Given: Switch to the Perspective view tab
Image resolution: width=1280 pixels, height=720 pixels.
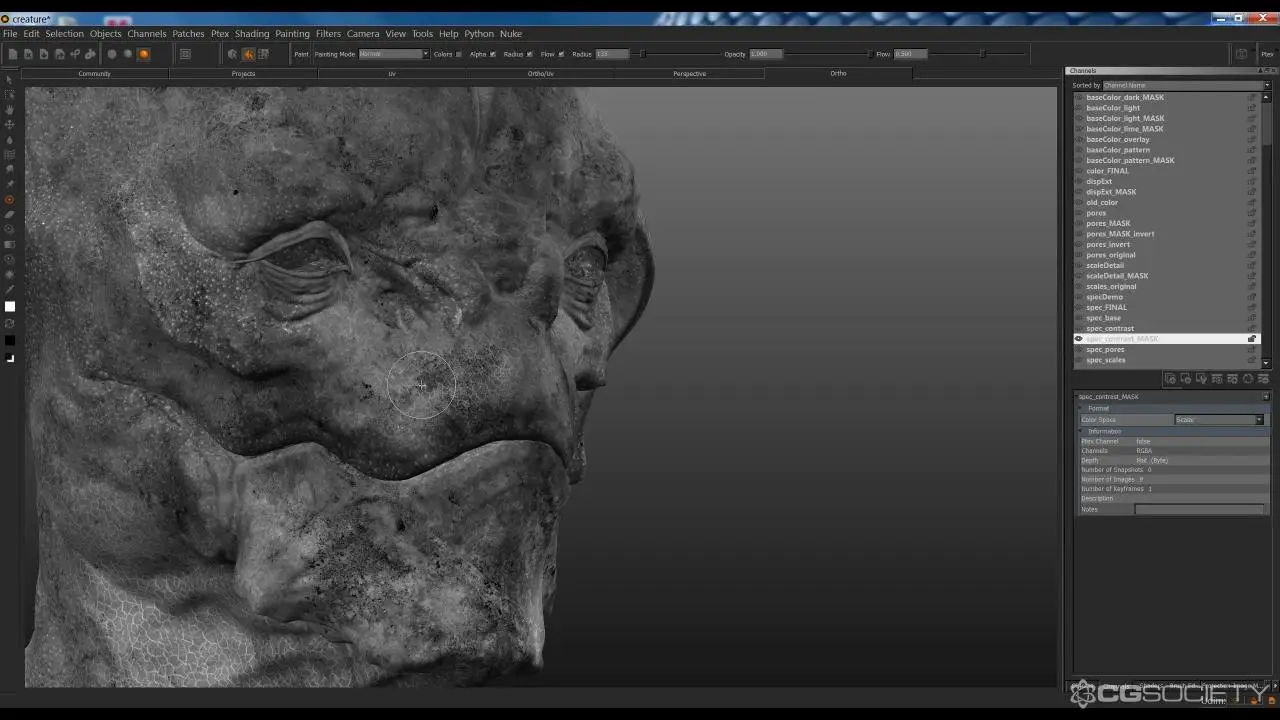Looking at the screenshot, I should pos(689,73).
